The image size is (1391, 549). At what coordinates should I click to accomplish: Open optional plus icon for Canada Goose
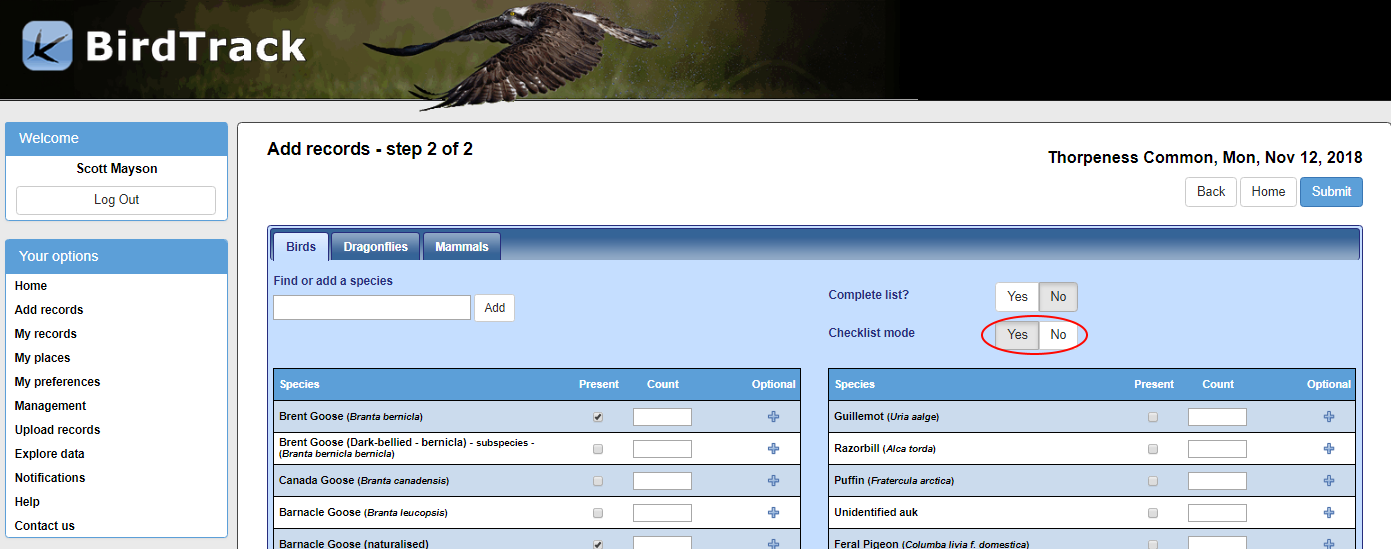pyautogui.click(x=773, y=481)
